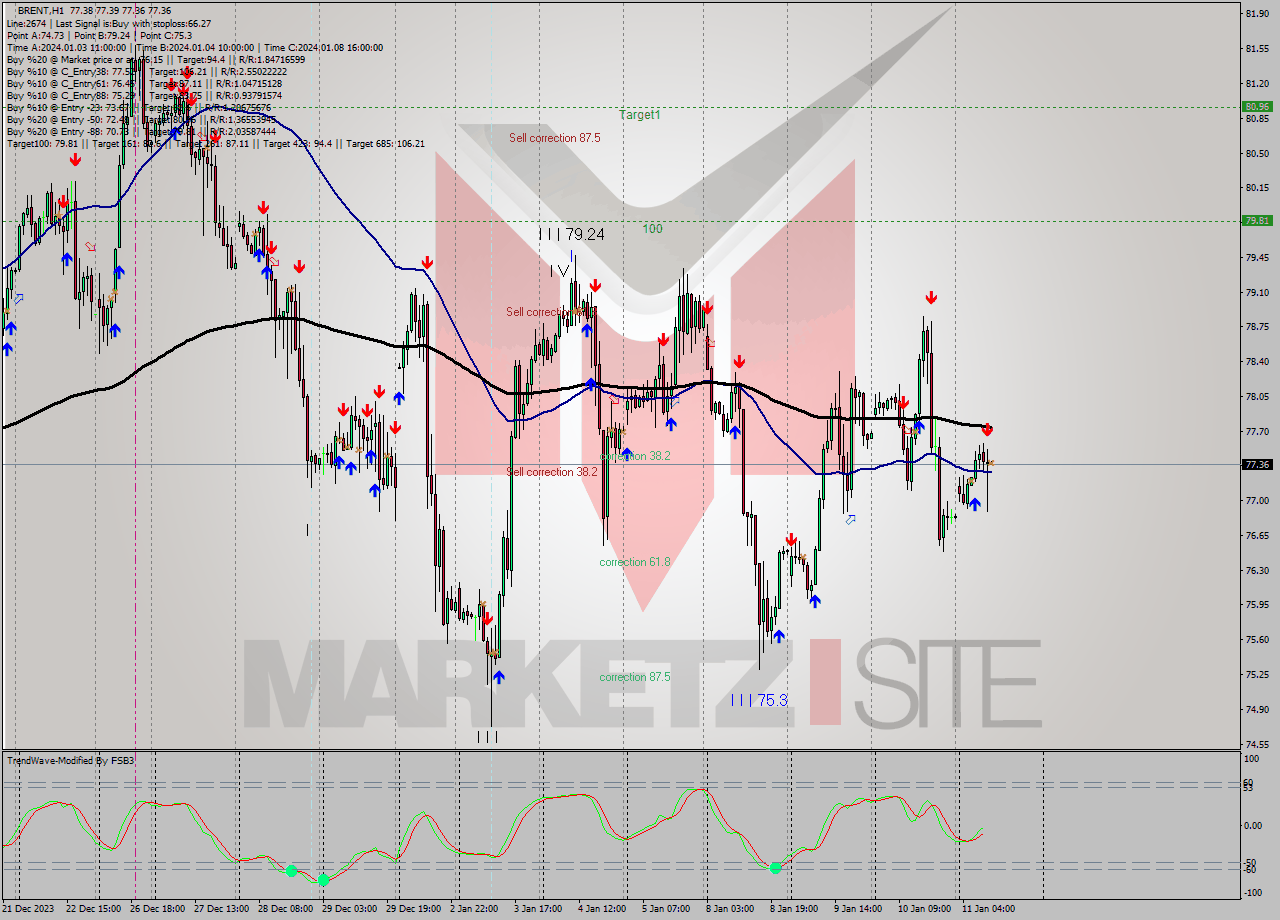Image resolution: width=1280 pixels, height=920 pixels.
Task: Click the indicator scale value 0.00
Action: (x=1254, y=826)
